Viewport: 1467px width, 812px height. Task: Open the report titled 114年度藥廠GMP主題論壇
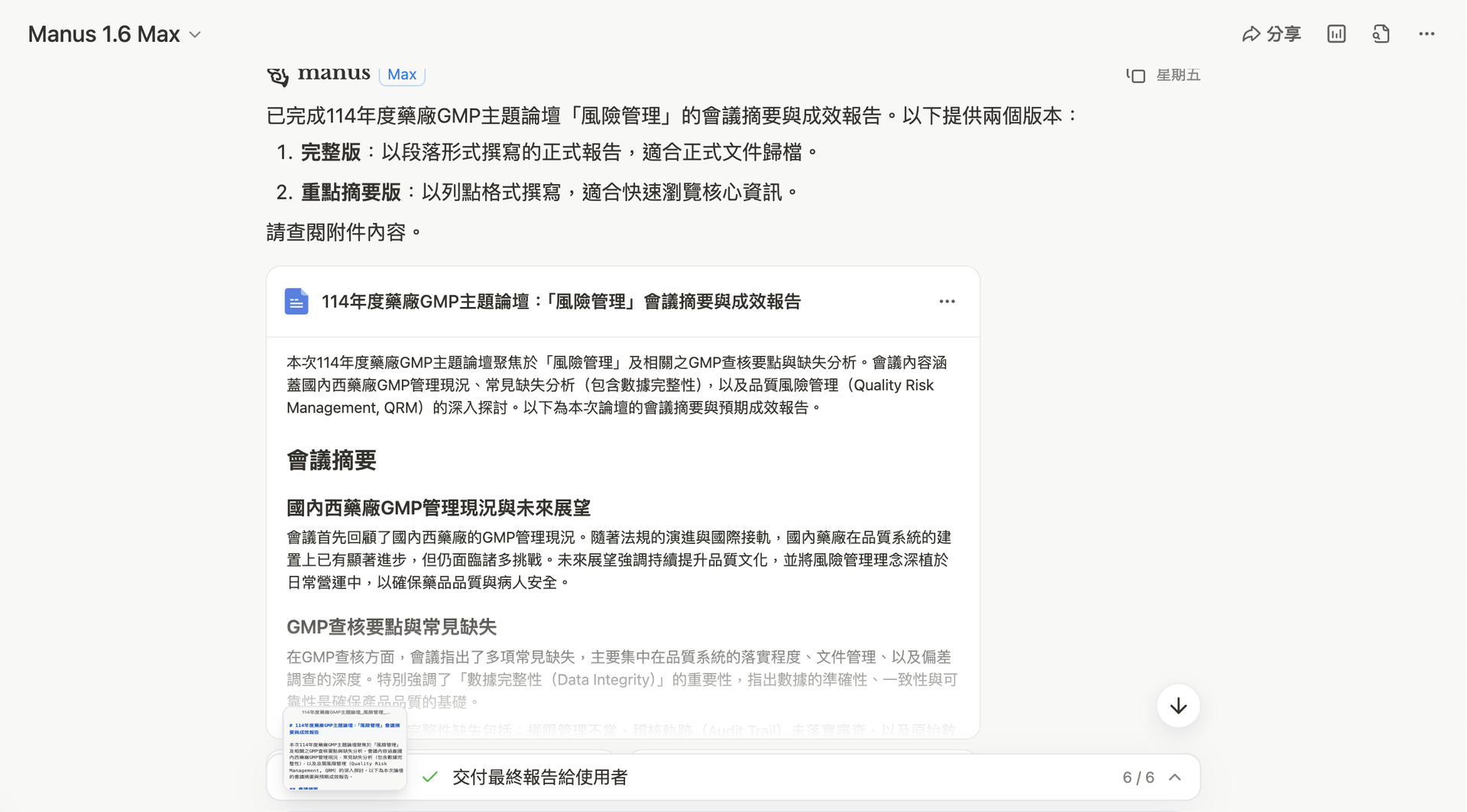coord(561,302)
